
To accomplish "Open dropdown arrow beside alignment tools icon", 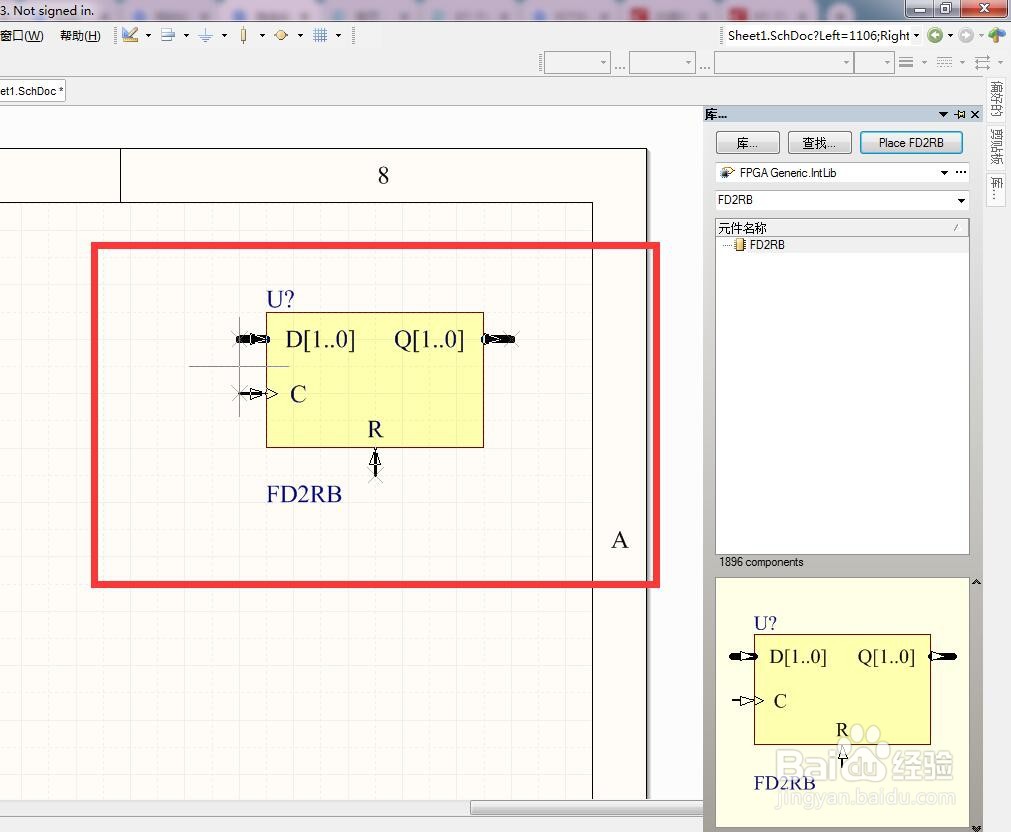I will coord(186,35).
